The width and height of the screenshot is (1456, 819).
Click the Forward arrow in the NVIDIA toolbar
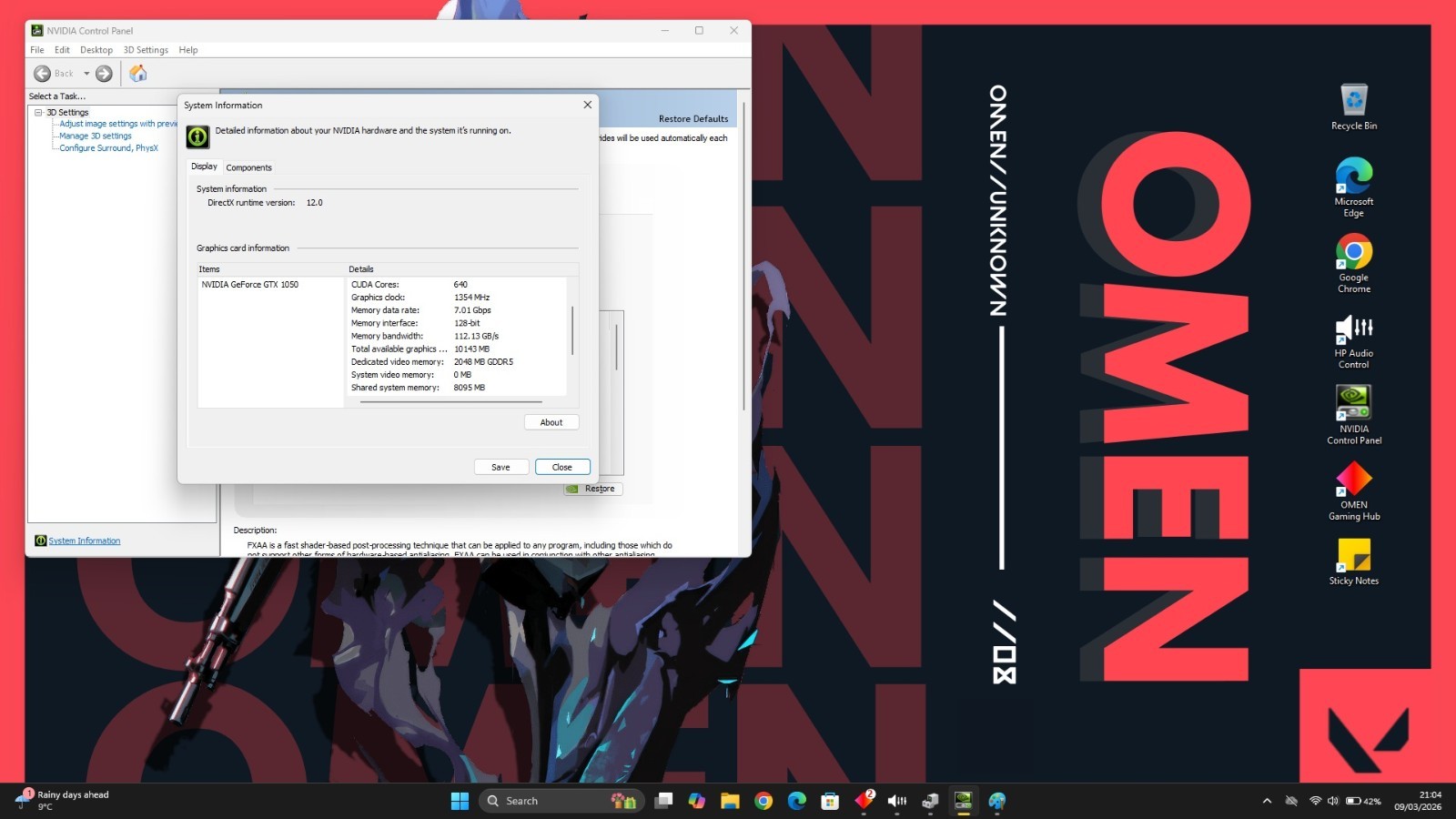(x=105, y=74)
